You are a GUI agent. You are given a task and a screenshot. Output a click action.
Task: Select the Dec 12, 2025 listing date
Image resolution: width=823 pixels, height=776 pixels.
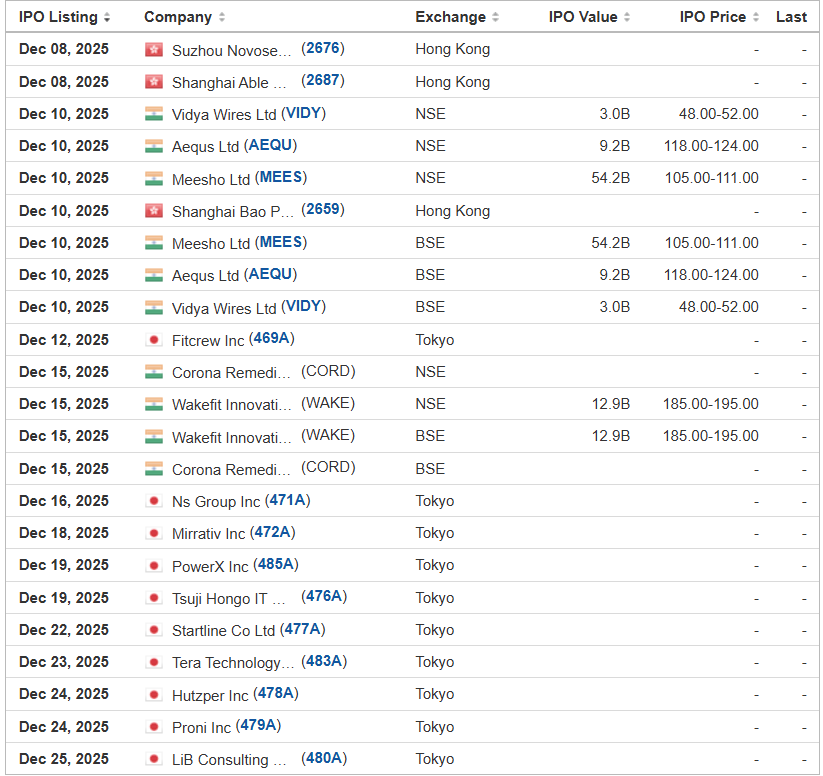[64, 340]
